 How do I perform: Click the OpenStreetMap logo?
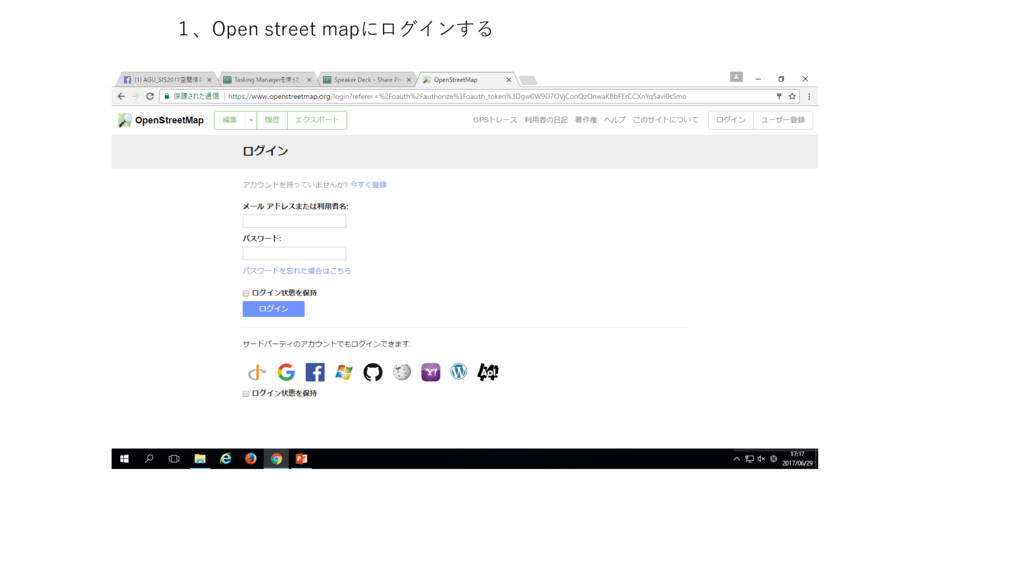click(161, 120)
